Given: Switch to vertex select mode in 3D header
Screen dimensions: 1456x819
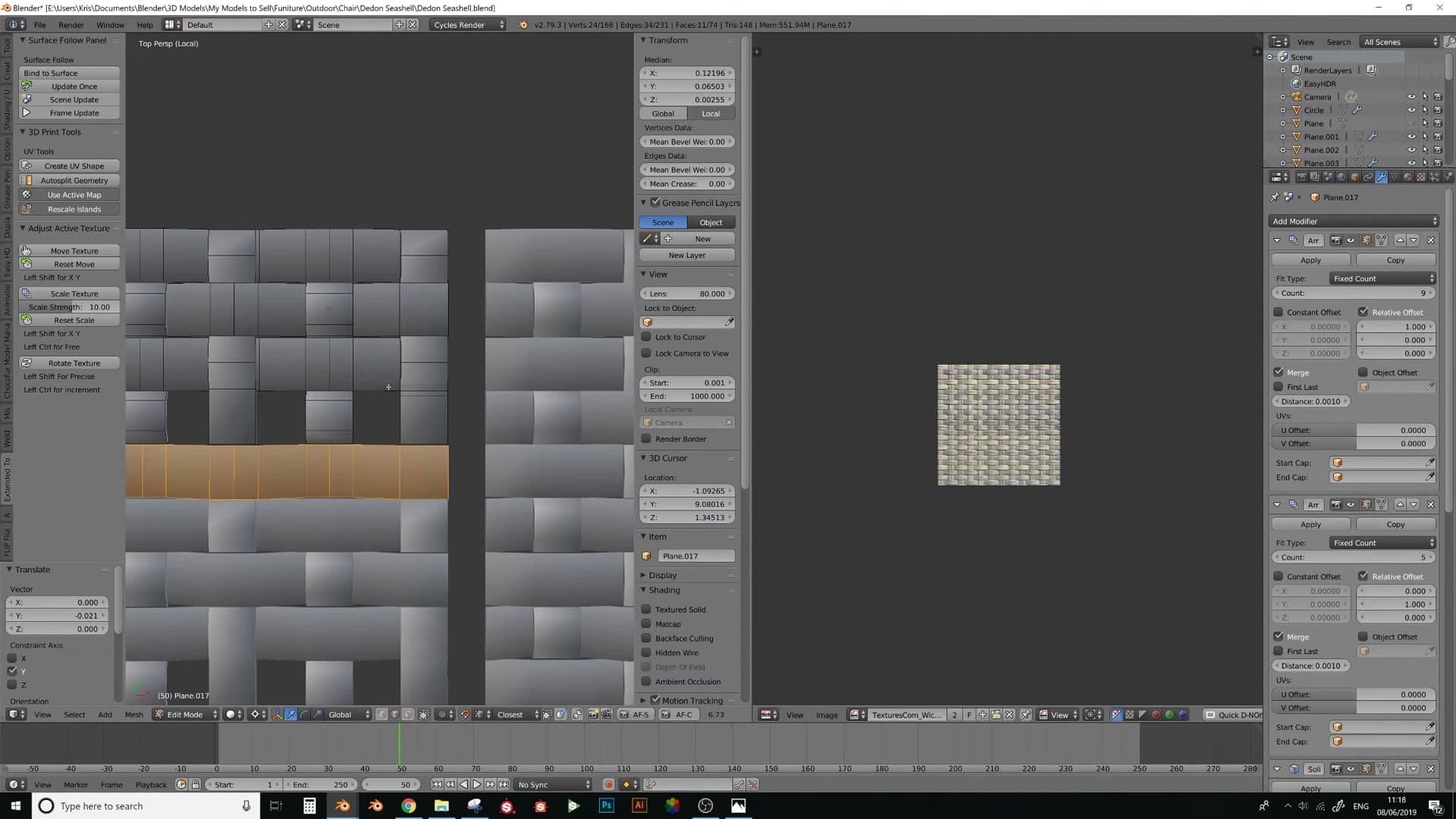Looking at the screenshot, I should [381, 714].
